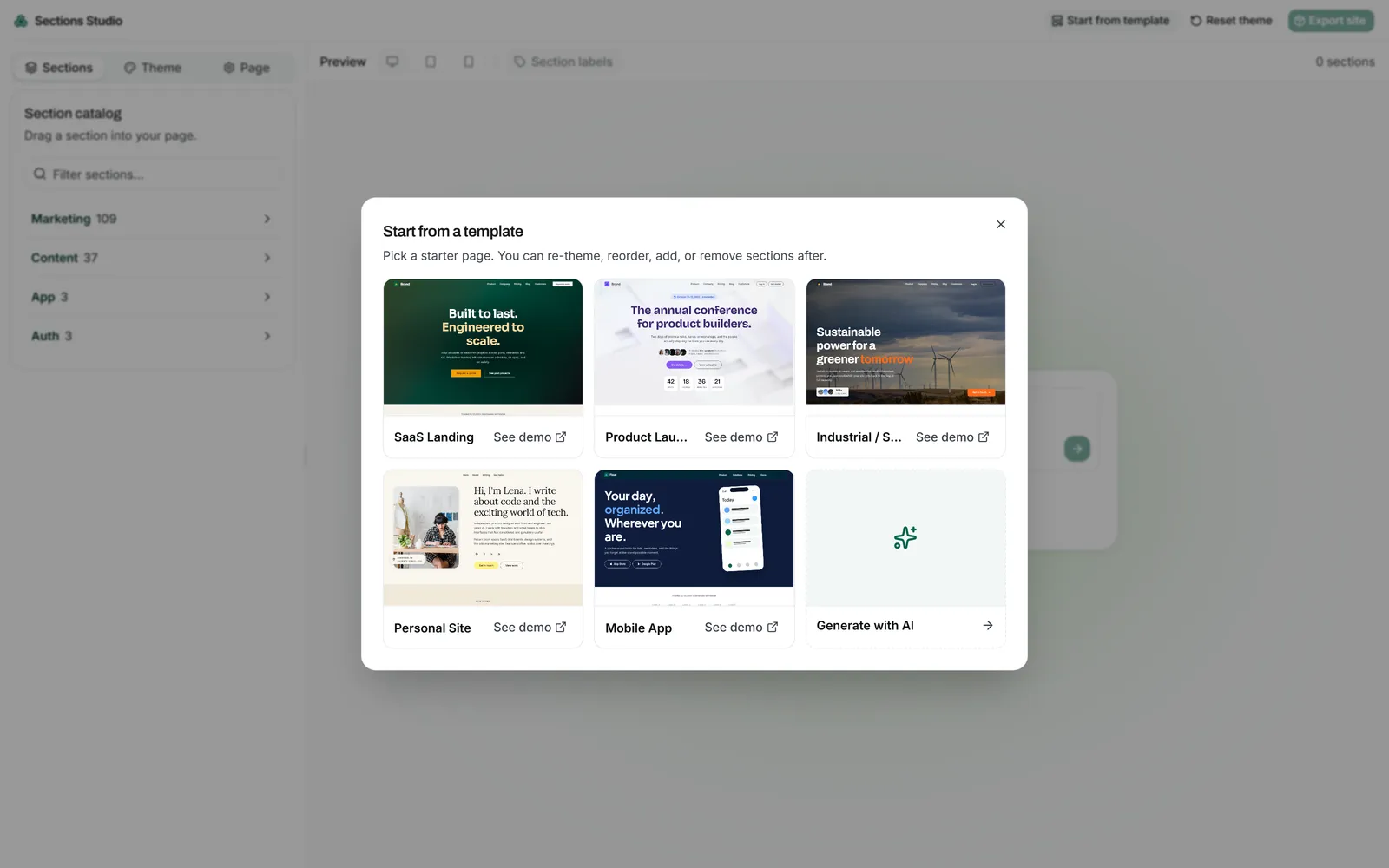Open the Product Launch template thumbnail
Viewport: 1389px width, 868px height.
tap(694, 347)
